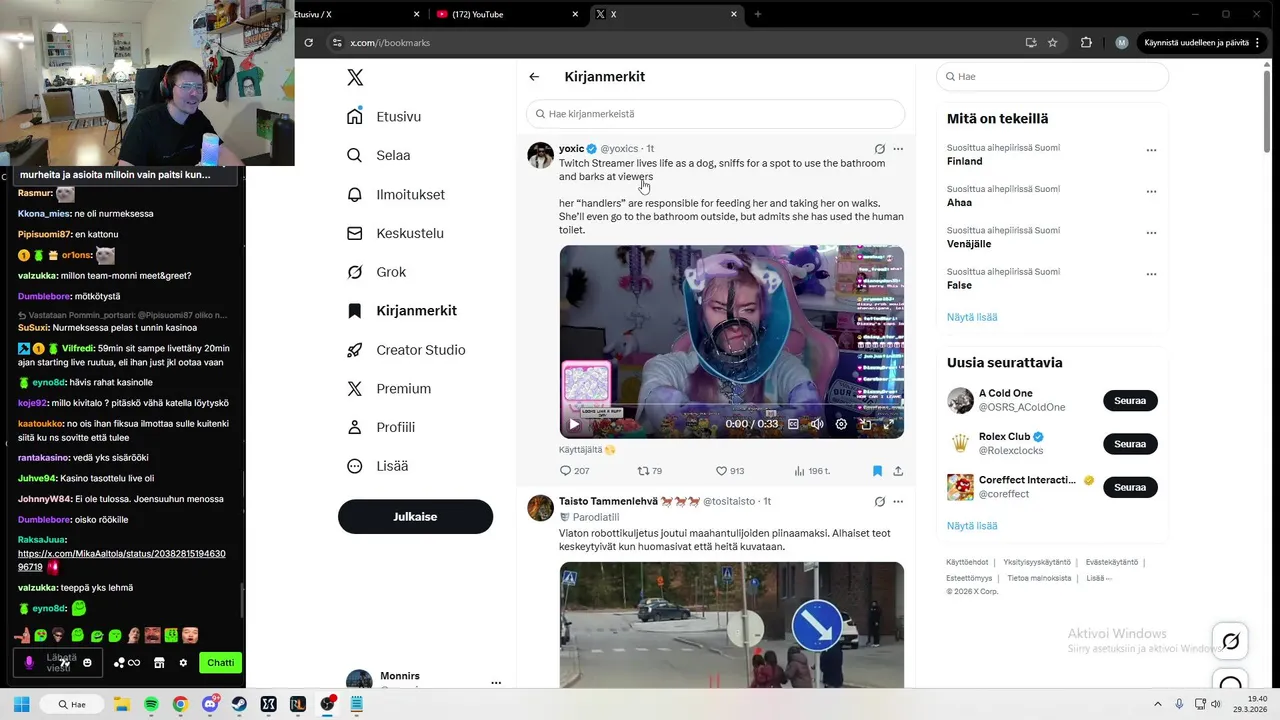Click Grok icon on Taisto Tammenlehvä post

(x=880, y=502)
